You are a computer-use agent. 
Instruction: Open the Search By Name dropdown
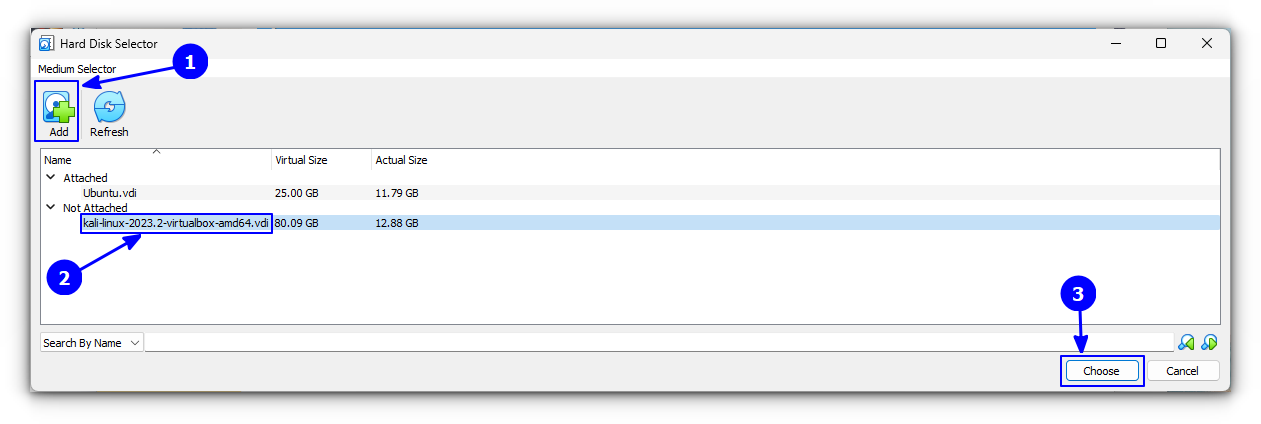92,343
